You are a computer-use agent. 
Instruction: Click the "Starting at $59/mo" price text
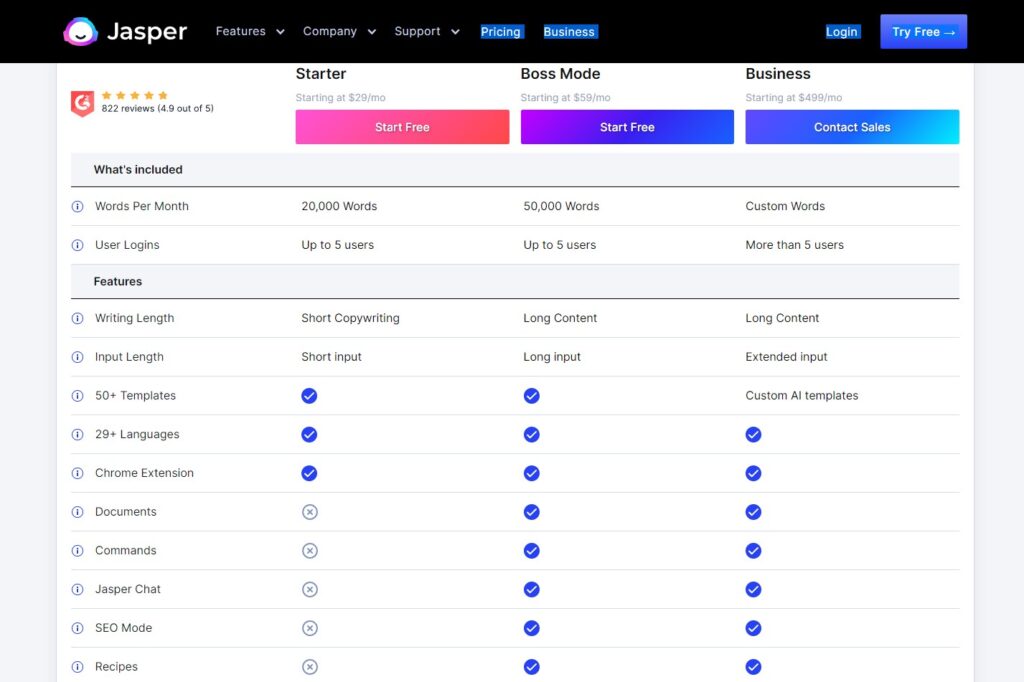pos(566,97)
